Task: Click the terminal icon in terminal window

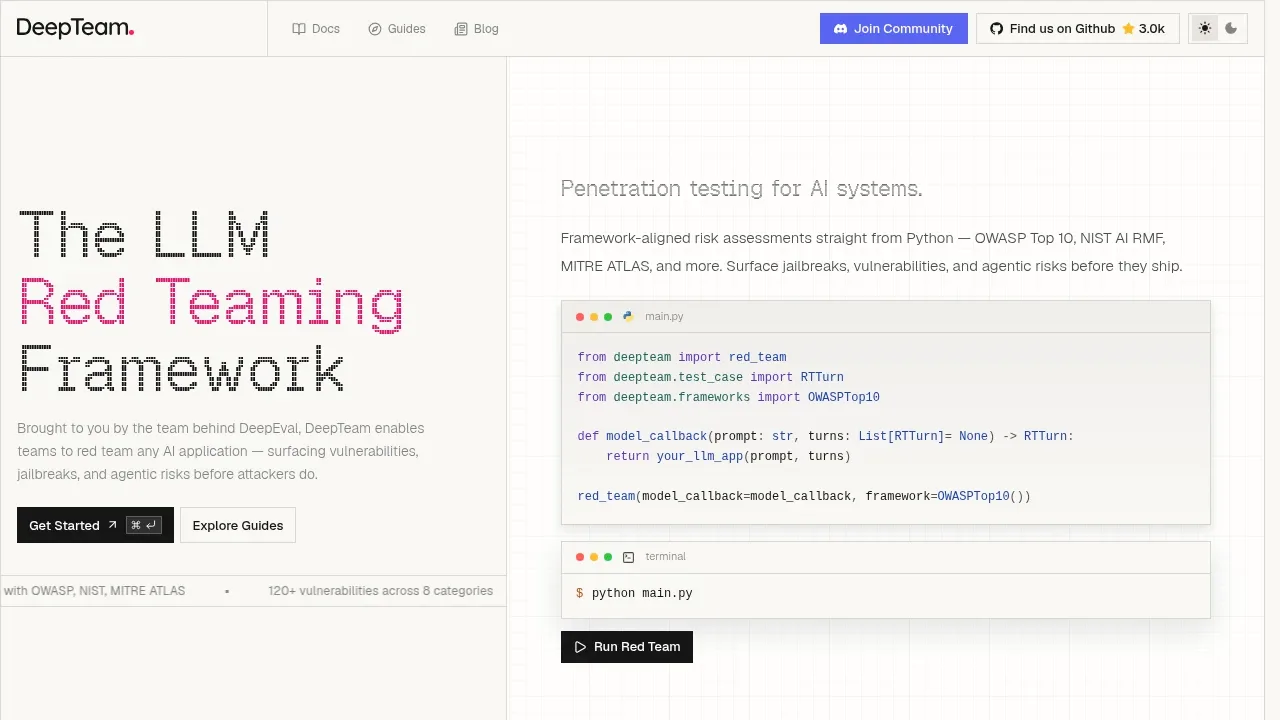Action: (x=629, y=557)
